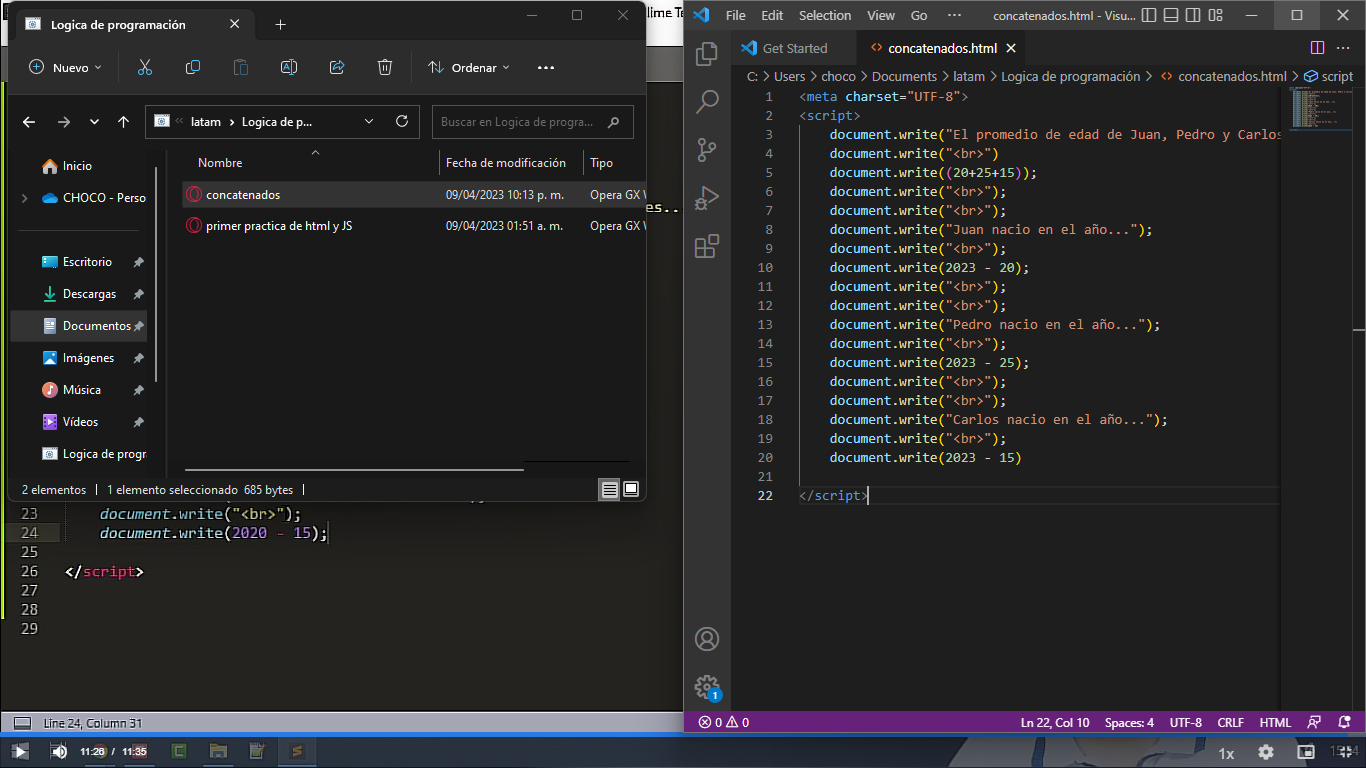
Task: Switch to details view in File Explorer
Action: click(x=609, y=489)
